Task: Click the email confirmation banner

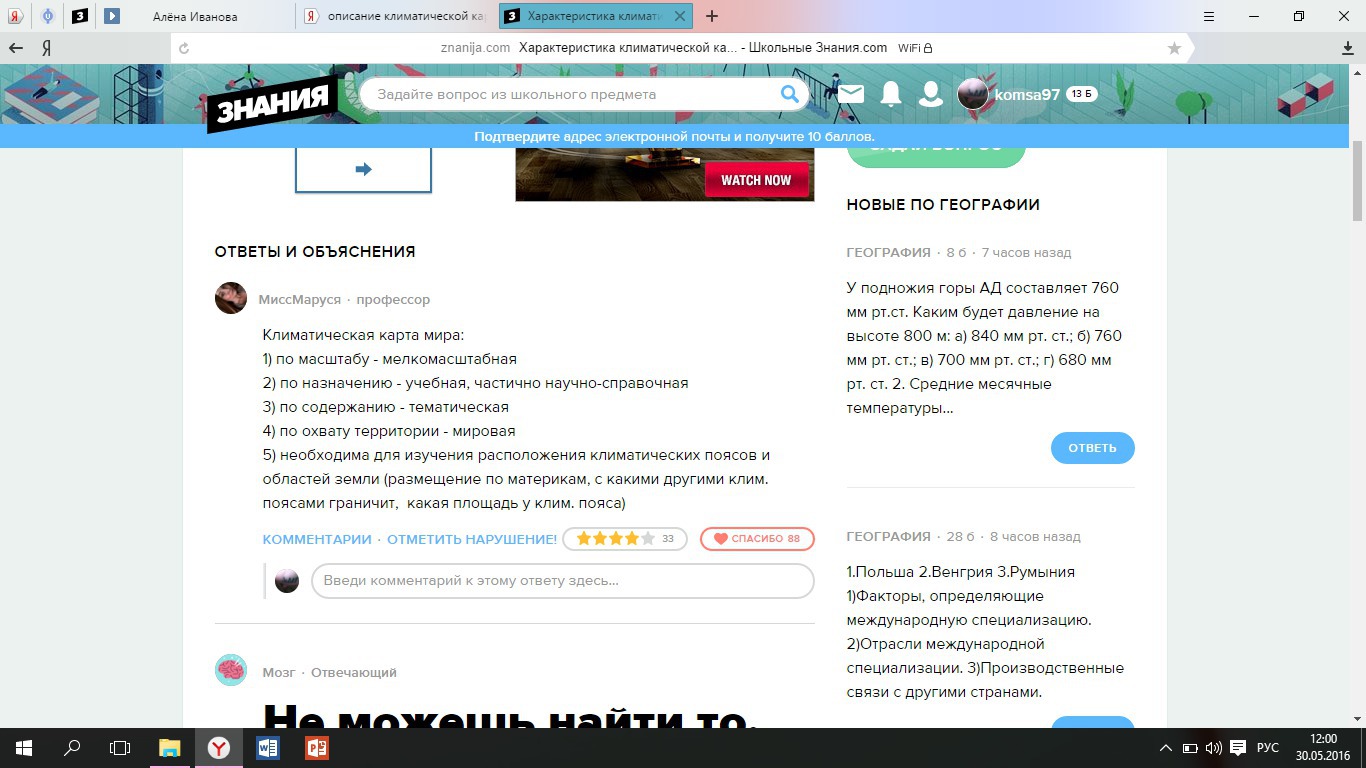Action: [x=675, y=136]
